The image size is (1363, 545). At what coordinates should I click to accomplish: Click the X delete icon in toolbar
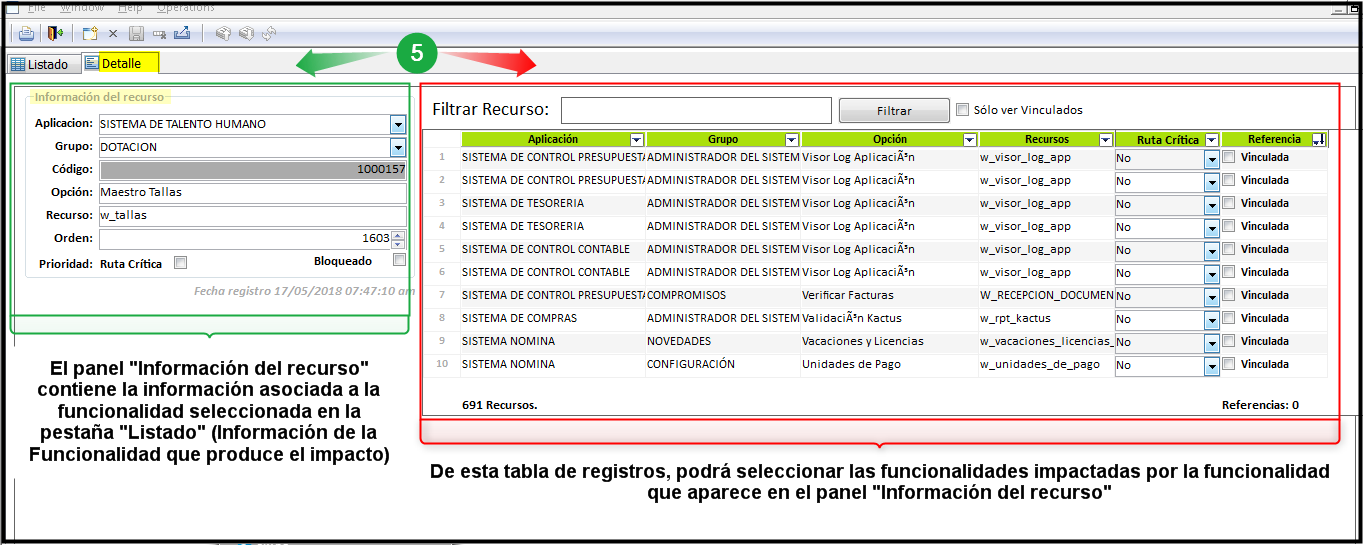click(113, 33)
